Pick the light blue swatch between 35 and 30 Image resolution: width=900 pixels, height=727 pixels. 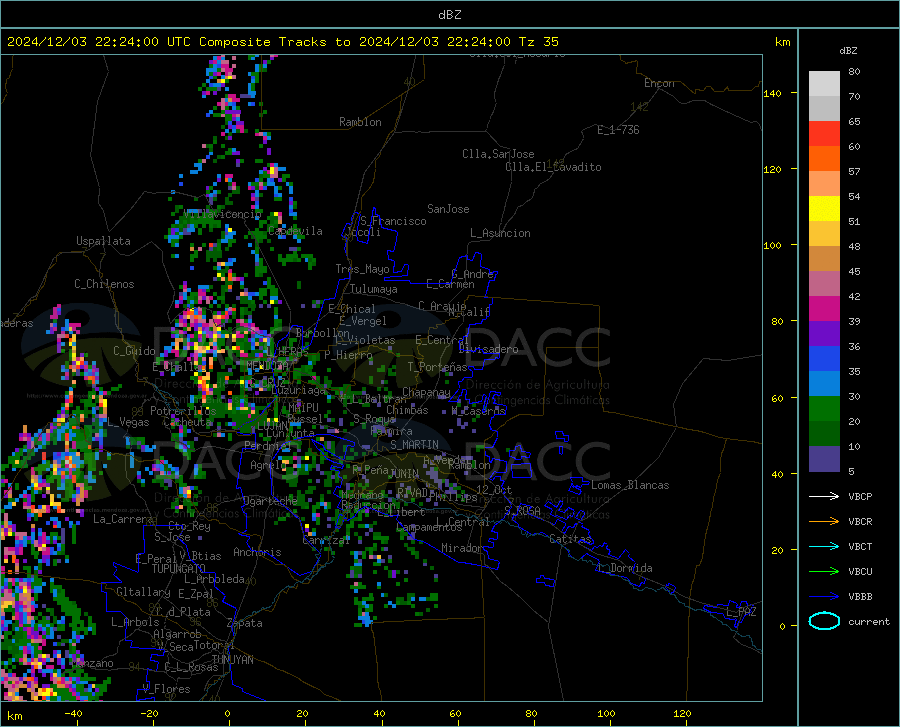tap(824, 384)
